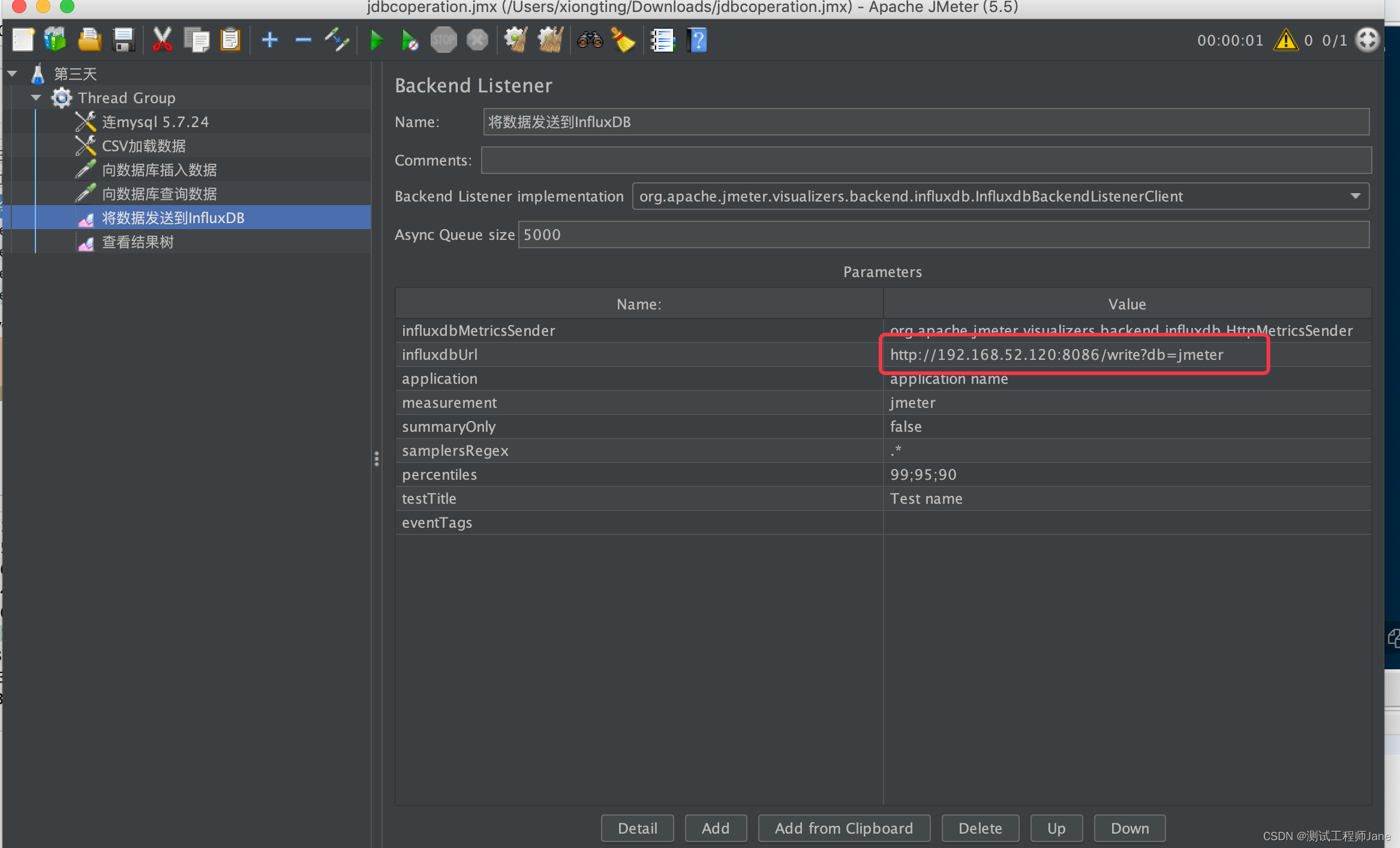Open Help with question mark icon
This screenshot has width=1400, height=848.
coord(697,40)
